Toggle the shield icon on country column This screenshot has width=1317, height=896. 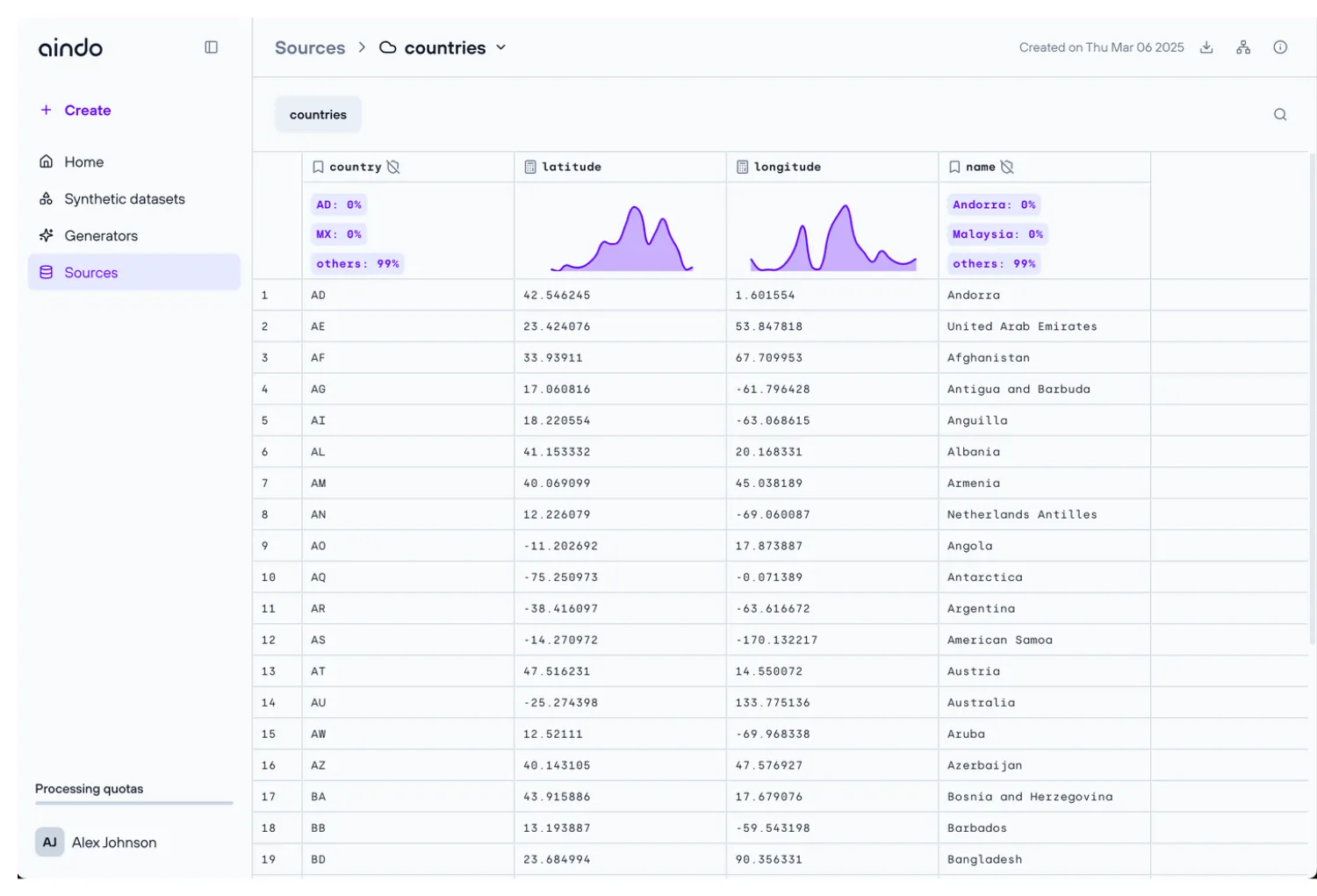(393, 167)
